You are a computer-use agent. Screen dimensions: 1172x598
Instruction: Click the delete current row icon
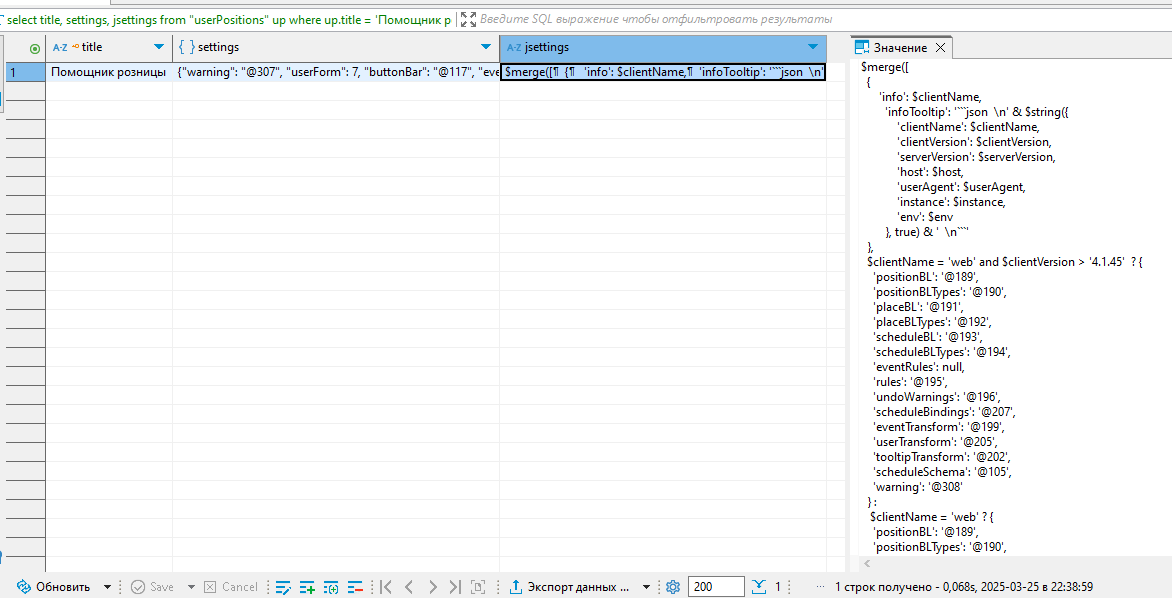point(355,587)
